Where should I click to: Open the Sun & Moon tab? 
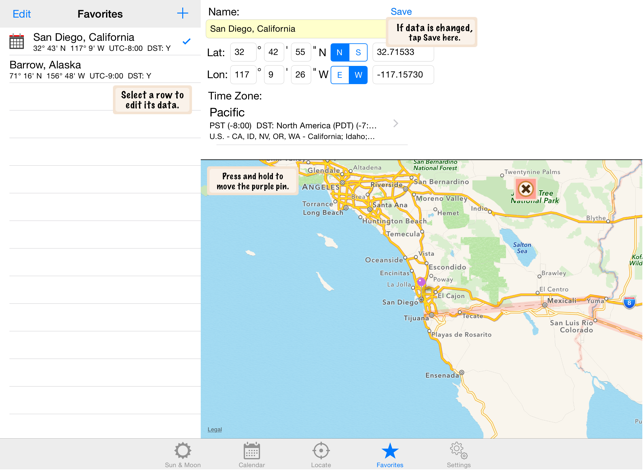click(182, 455)
